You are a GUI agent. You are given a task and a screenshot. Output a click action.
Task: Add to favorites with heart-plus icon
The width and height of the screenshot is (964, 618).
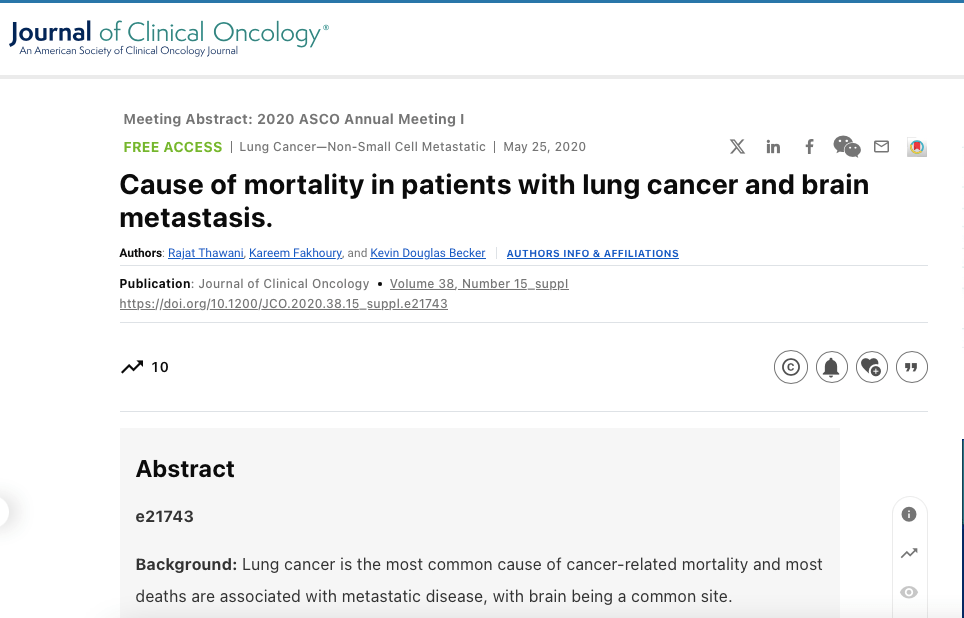click(871, 367)
